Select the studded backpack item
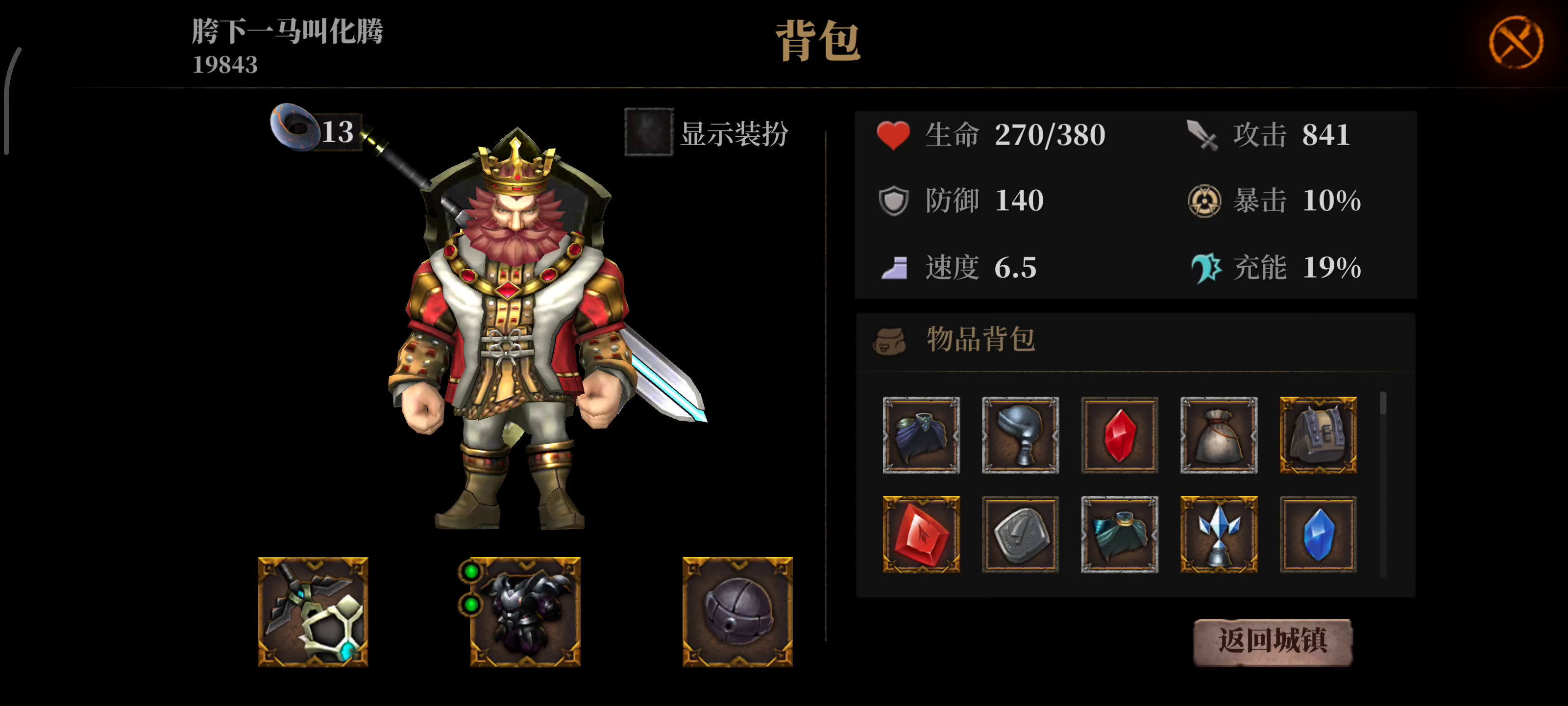1568x706 pixels. 1318,435
